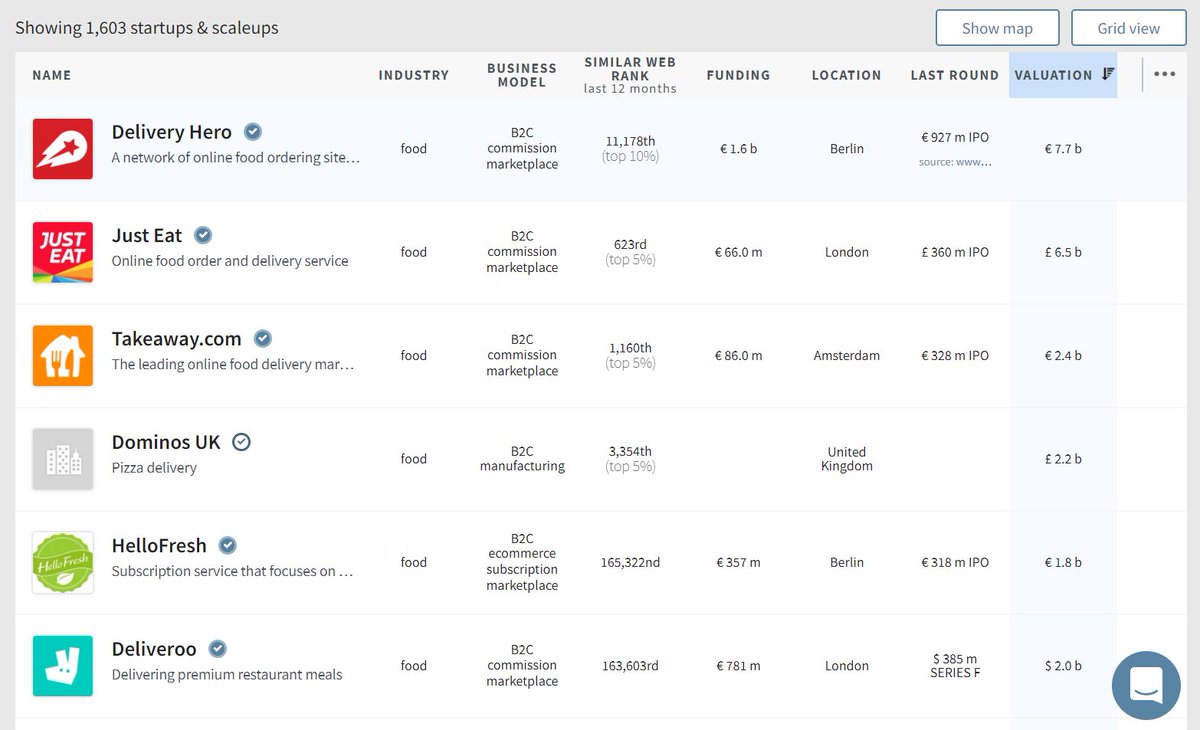
Task: Click verified badge next to Just Eat
Action: (203, 235)
